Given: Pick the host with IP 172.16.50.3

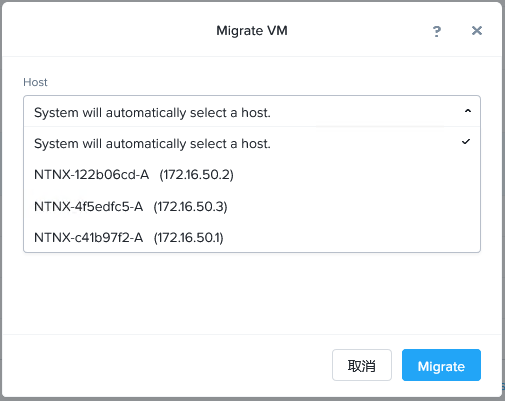Looking at the screenshot, I should coord(252,206).
